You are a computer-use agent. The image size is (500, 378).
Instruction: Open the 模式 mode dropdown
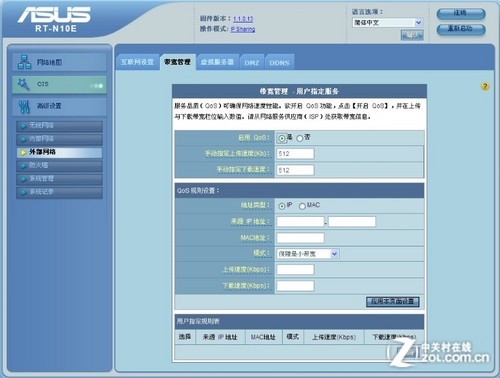308,254
